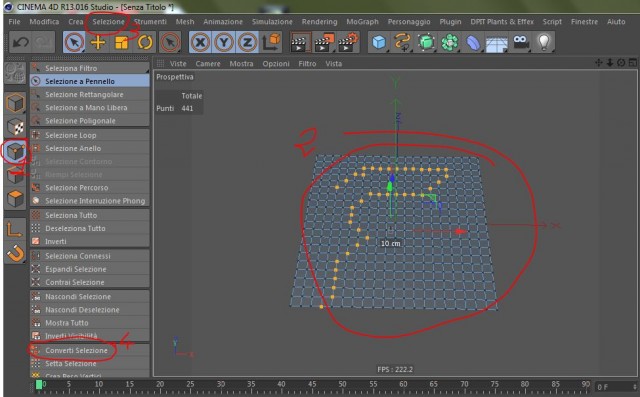Viewport: 640px width, 397px height.
Task: Click frame 45 on the timeline
Action: click(x=312, y=384)
